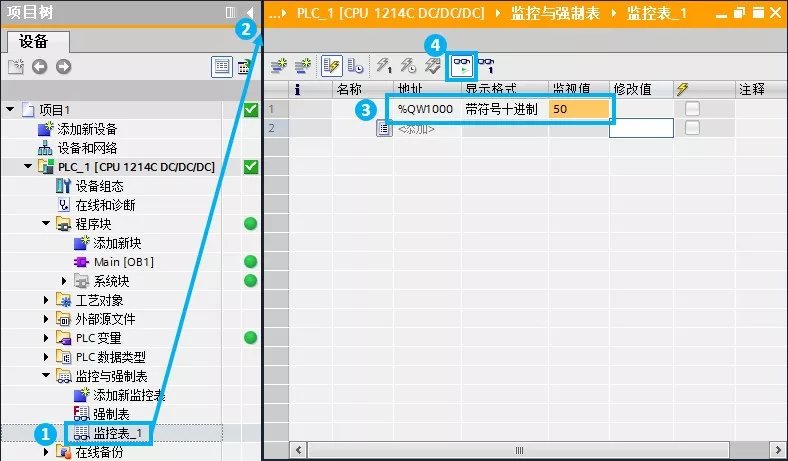Click the back arrow in project tree
Image resolution: width=788 pixels, height=461 pixels.
point(40,67)
